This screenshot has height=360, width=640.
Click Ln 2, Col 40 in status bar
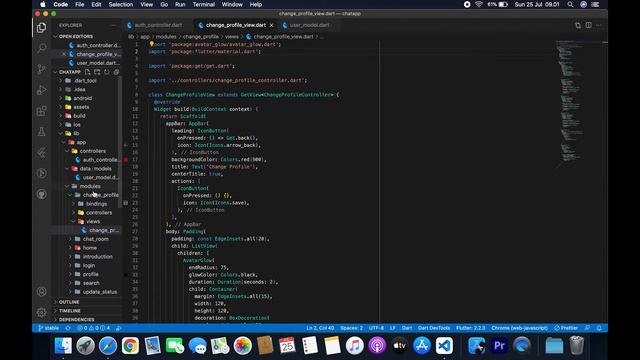click(x=320, y=328)
